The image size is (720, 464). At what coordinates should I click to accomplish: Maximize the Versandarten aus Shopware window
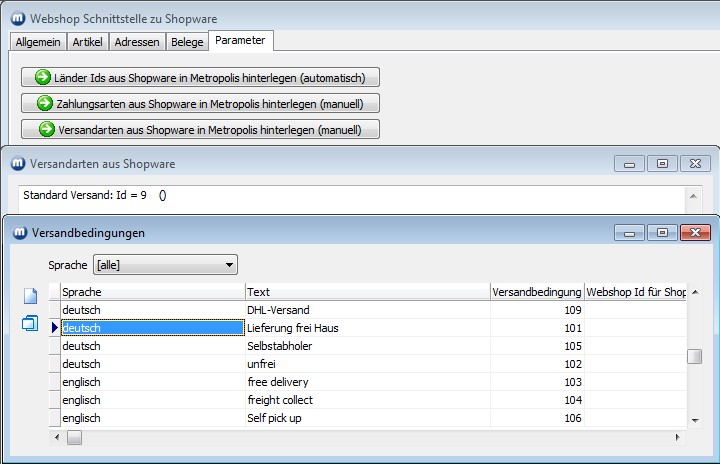pos(662,163)
